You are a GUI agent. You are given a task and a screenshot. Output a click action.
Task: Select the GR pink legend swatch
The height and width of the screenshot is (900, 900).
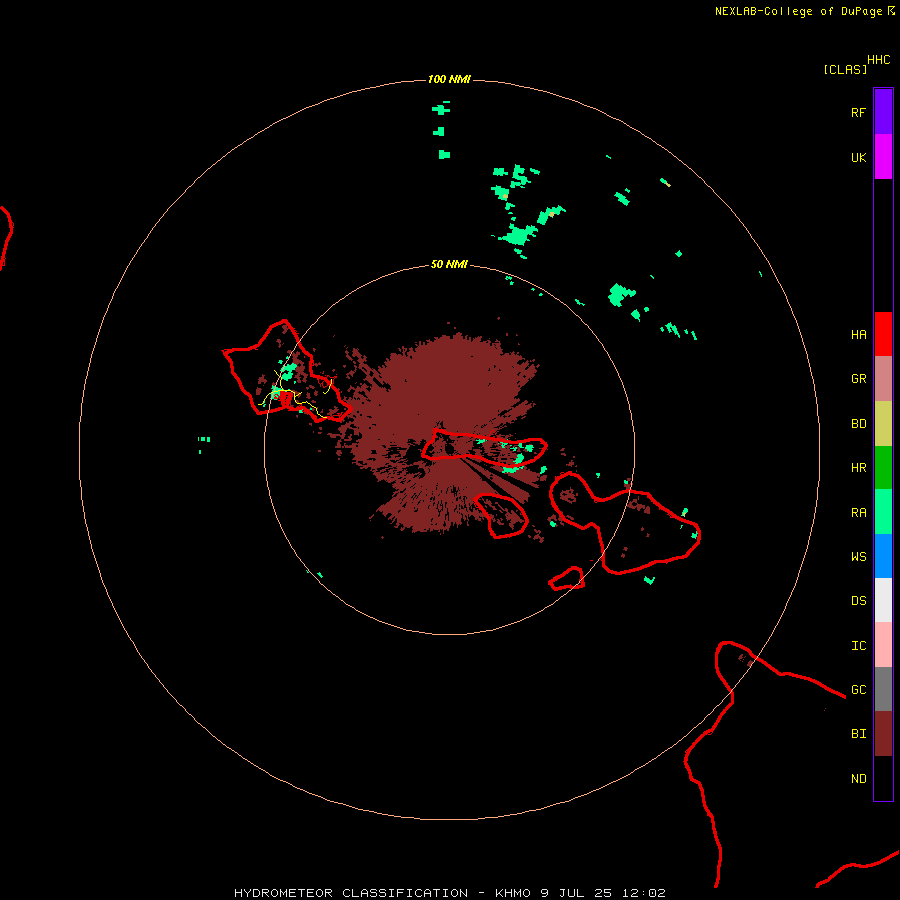pos(883,379)
